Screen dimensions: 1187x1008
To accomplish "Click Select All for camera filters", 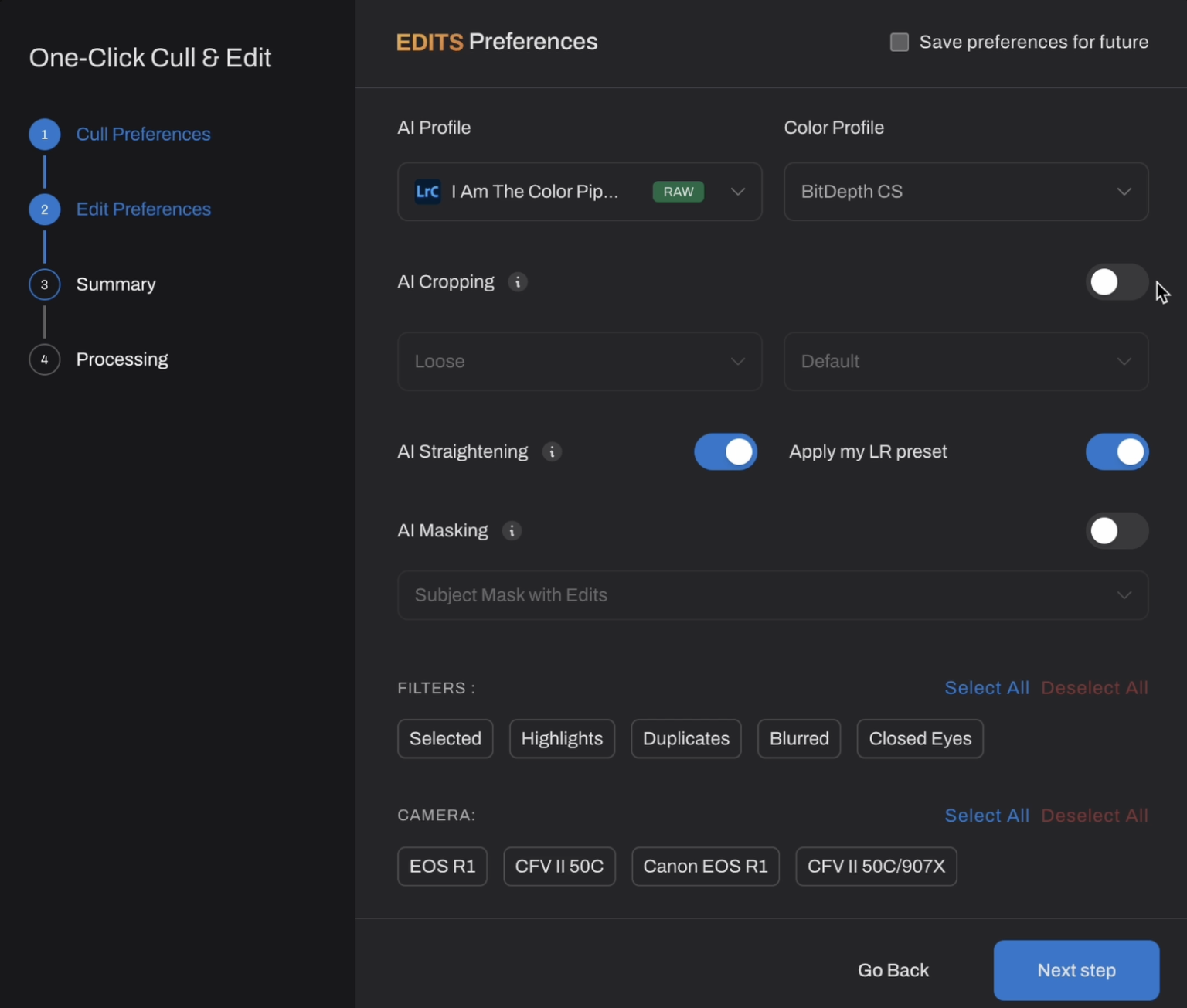I will [x=987, y=815].
